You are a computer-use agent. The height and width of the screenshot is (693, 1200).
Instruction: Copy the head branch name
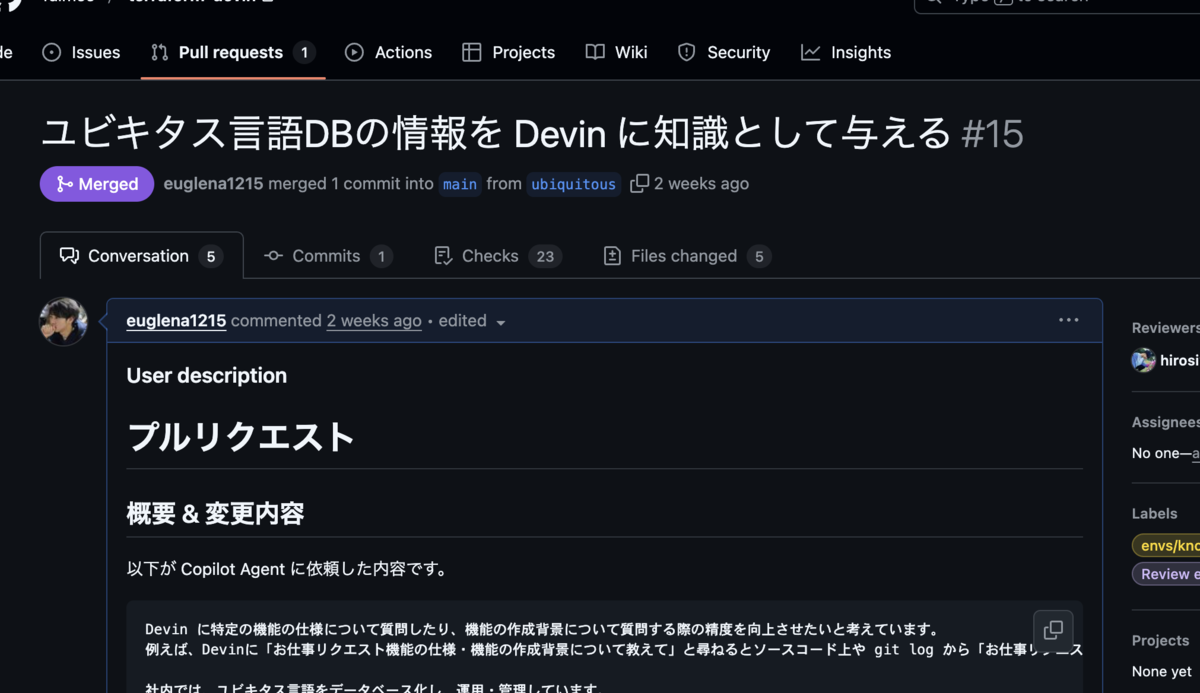(639, 183)
